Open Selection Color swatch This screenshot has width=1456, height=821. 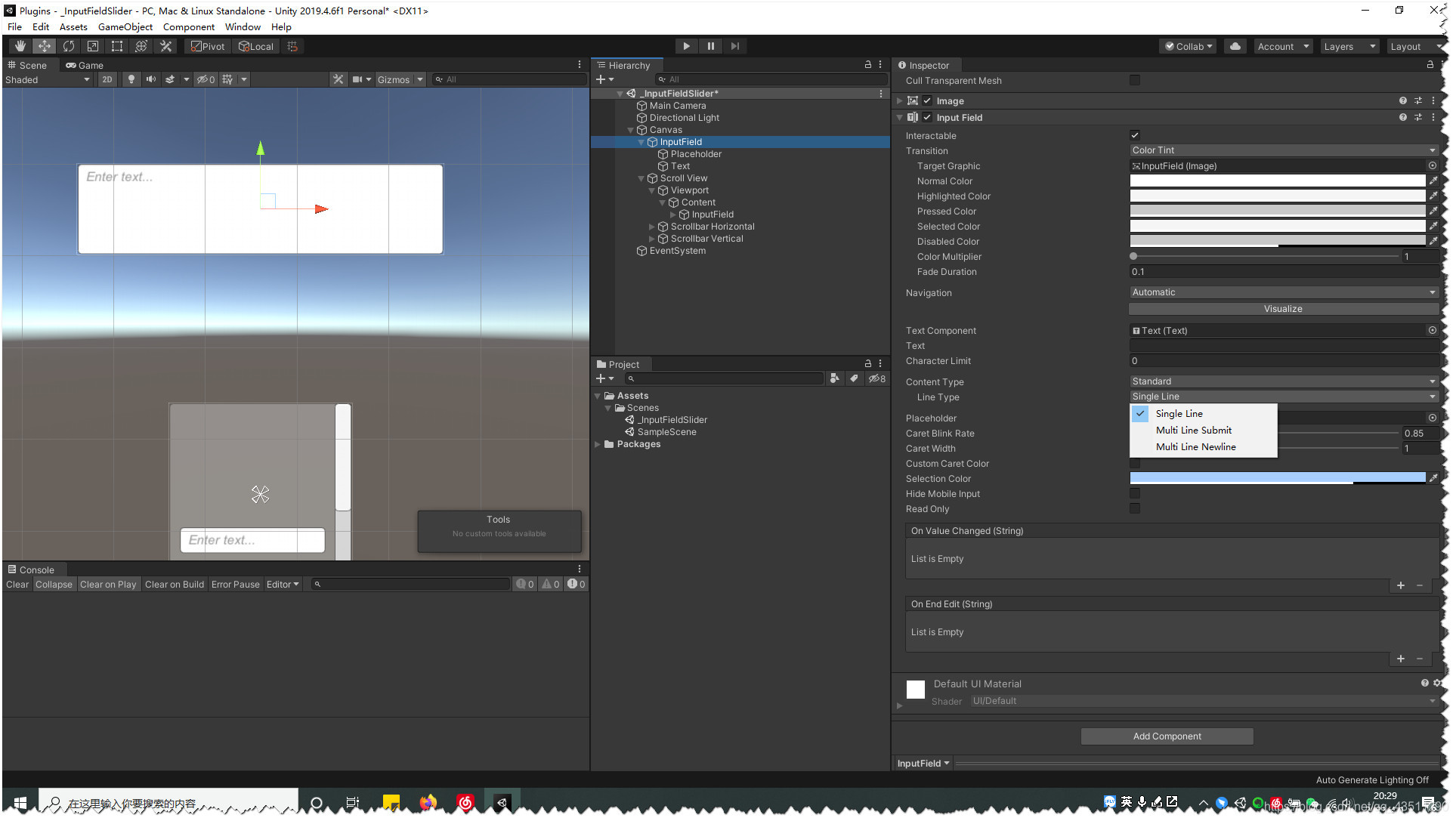coord(1278,478)
